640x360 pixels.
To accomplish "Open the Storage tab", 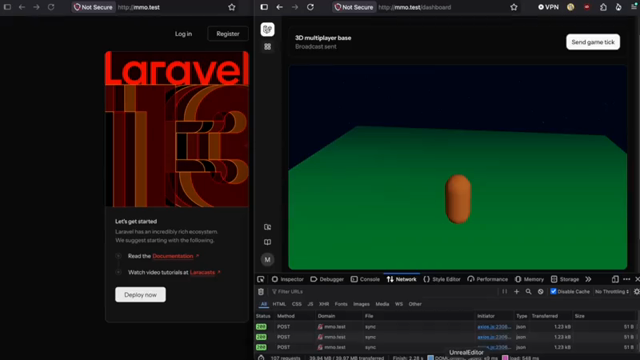I will coord(565,279).
